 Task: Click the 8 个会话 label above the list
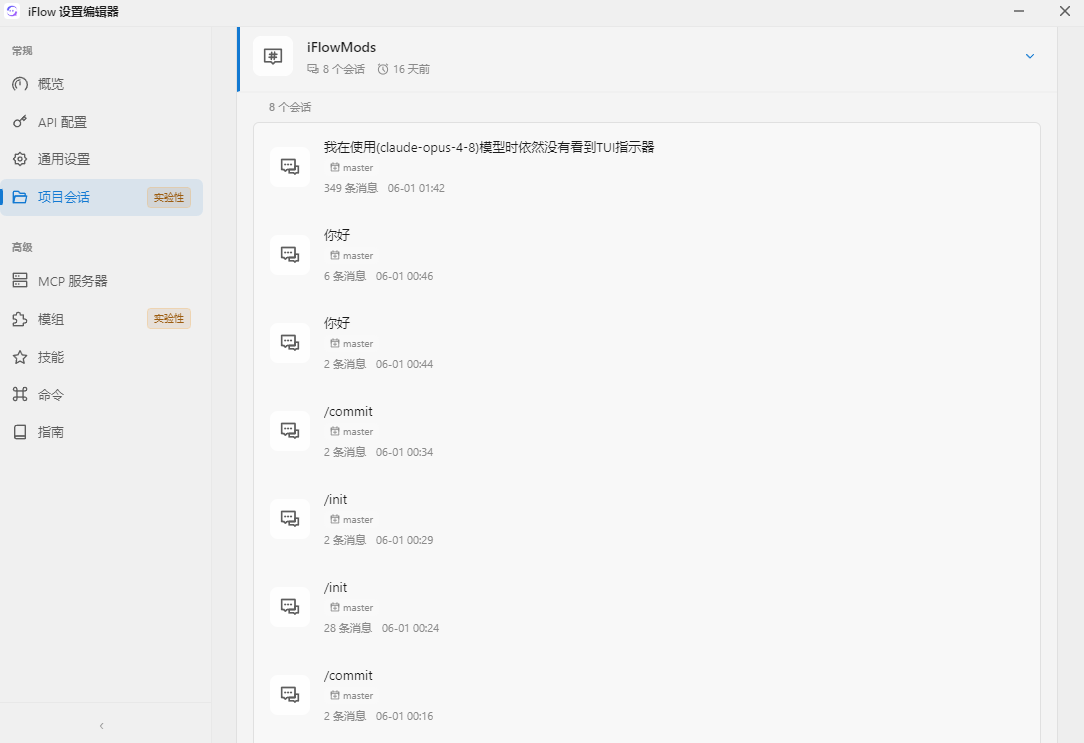tap(290, 107)
